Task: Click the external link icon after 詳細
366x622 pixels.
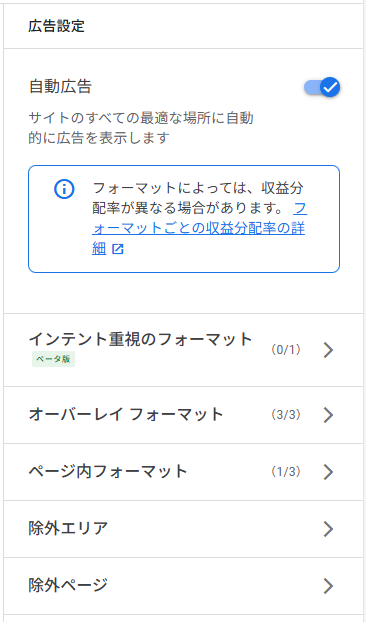Action: (x=118, y=249)
